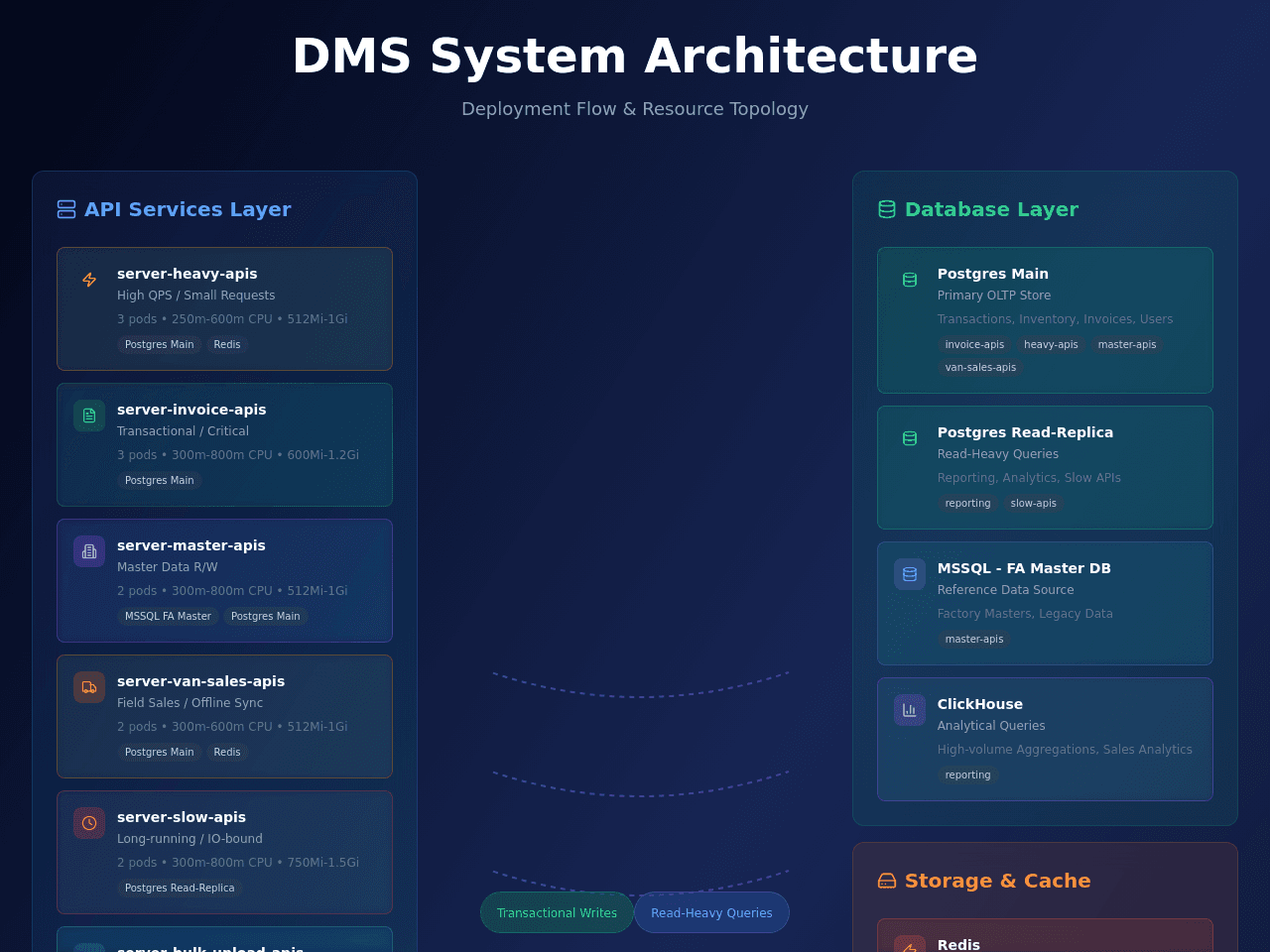Click 'Factory Masters, Legacy Data' text

[1025, 614]
